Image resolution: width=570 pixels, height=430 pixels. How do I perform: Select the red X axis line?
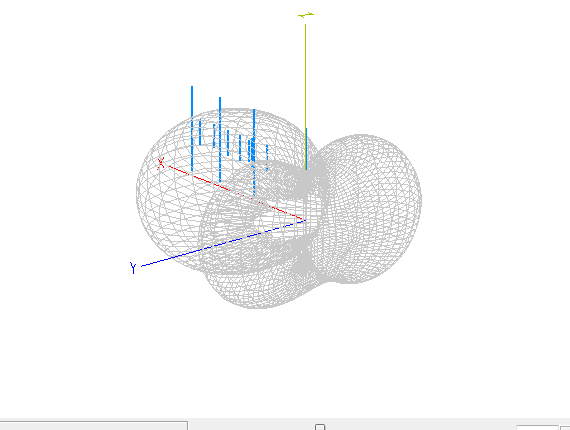(236, 193)
